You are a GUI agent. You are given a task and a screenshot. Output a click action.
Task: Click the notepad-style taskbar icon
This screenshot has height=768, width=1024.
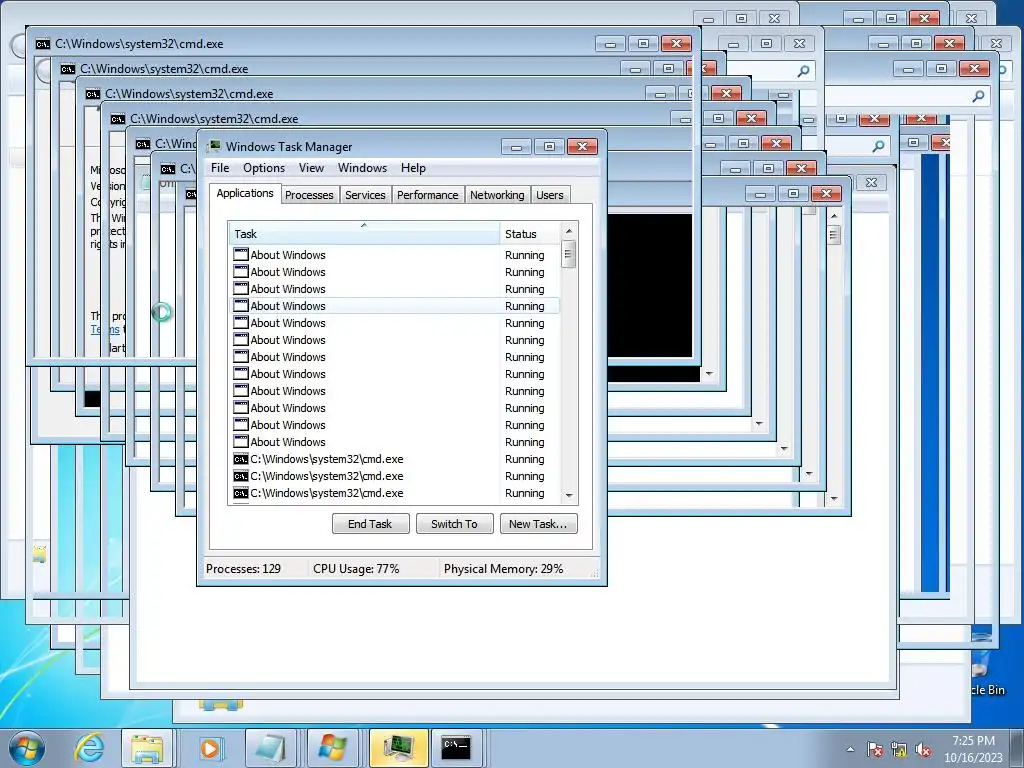(270, 748)
